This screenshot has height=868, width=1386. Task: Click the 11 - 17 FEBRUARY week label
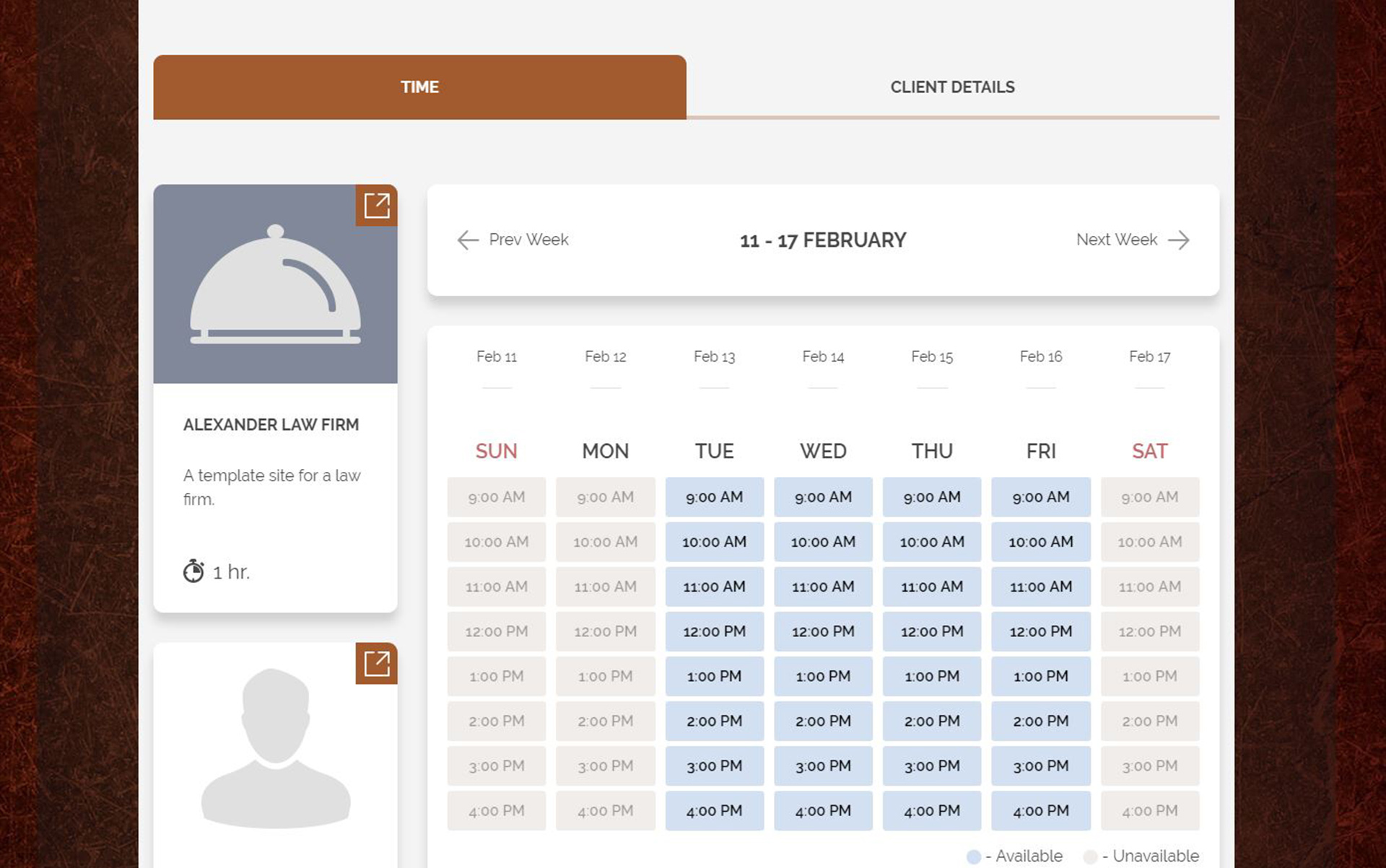823,240
